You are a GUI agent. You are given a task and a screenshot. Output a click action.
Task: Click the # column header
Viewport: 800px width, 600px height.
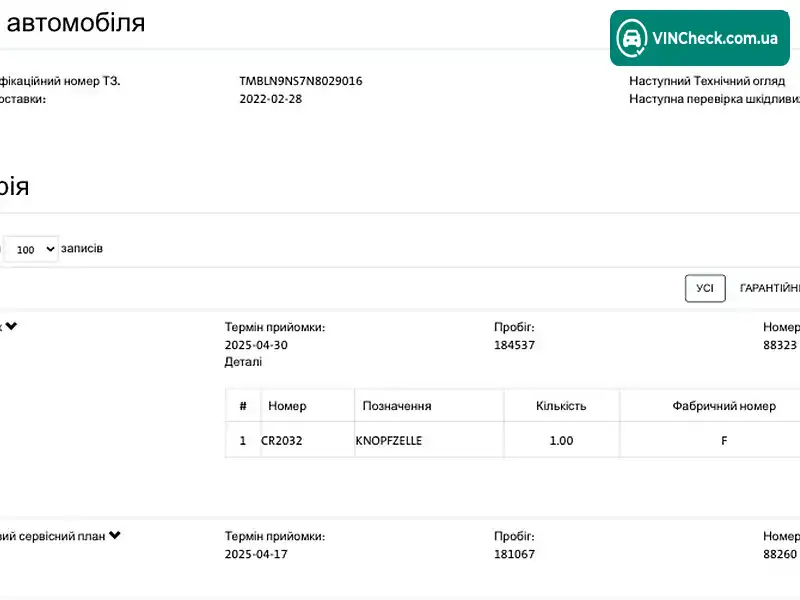coord(243,406)
